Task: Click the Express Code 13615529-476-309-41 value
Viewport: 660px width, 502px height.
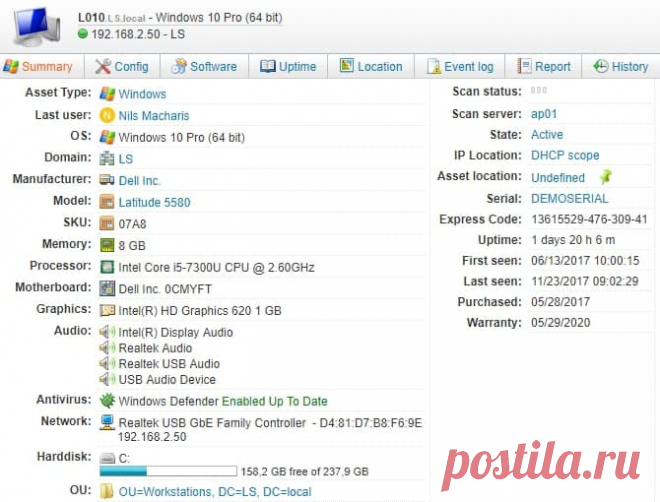Action: (589, 219)
